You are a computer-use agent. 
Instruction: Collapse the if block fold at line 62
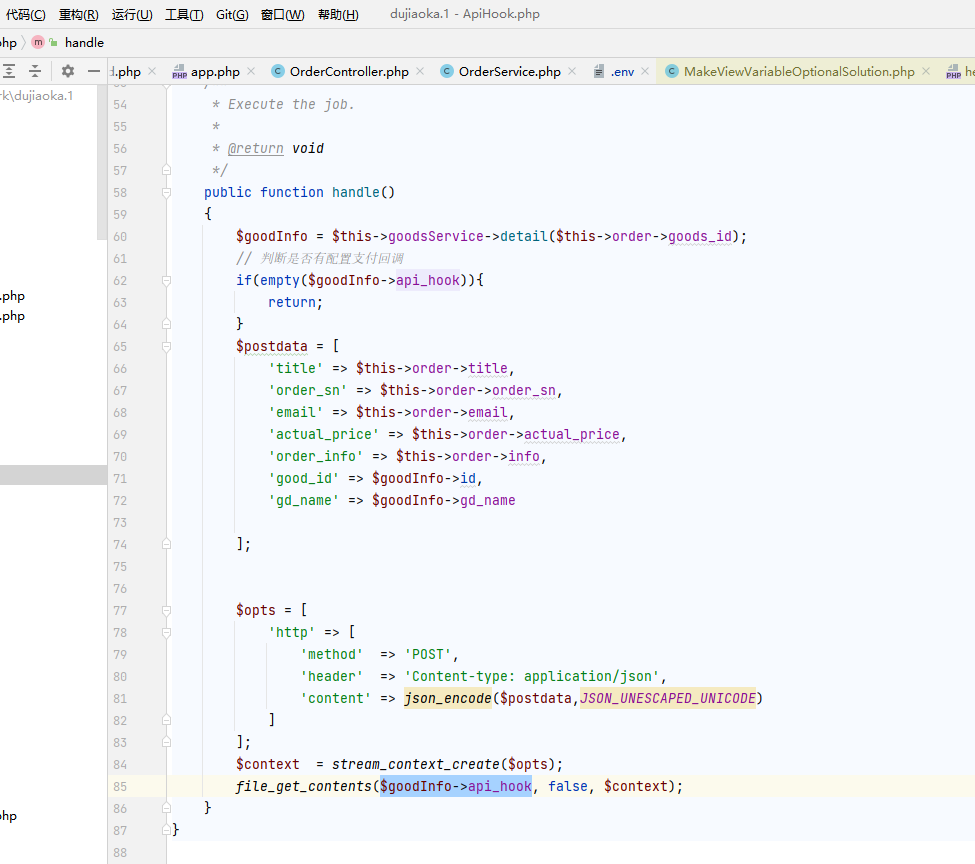click(x=166, y=281)
